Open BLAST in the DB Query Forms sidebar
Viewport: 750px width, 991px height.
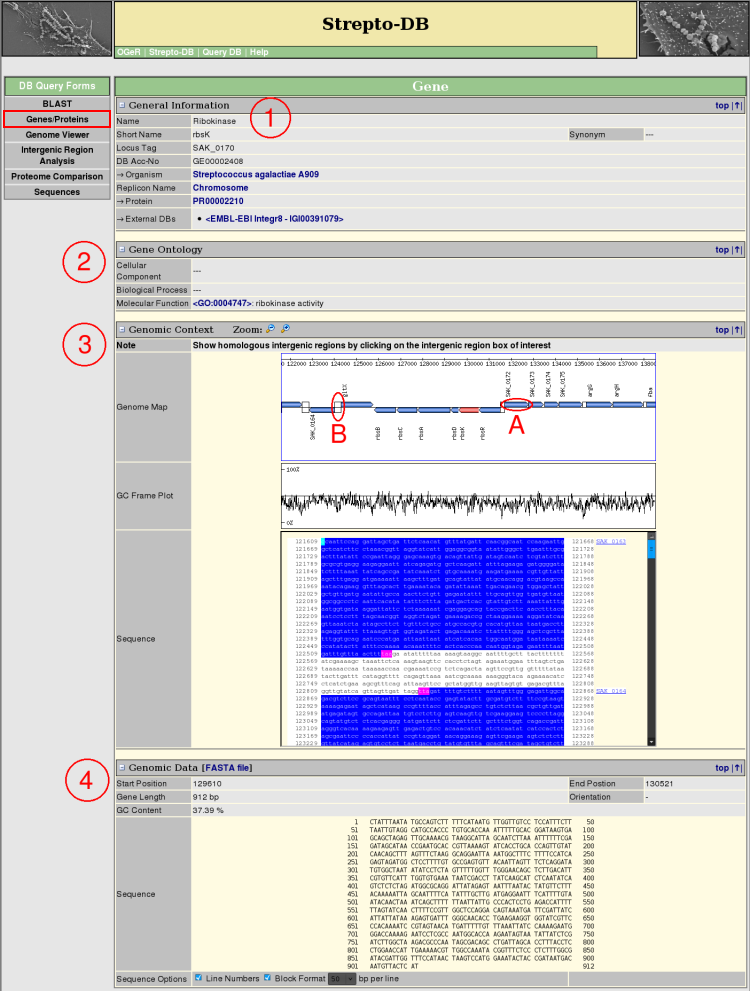tap(57, 104)
